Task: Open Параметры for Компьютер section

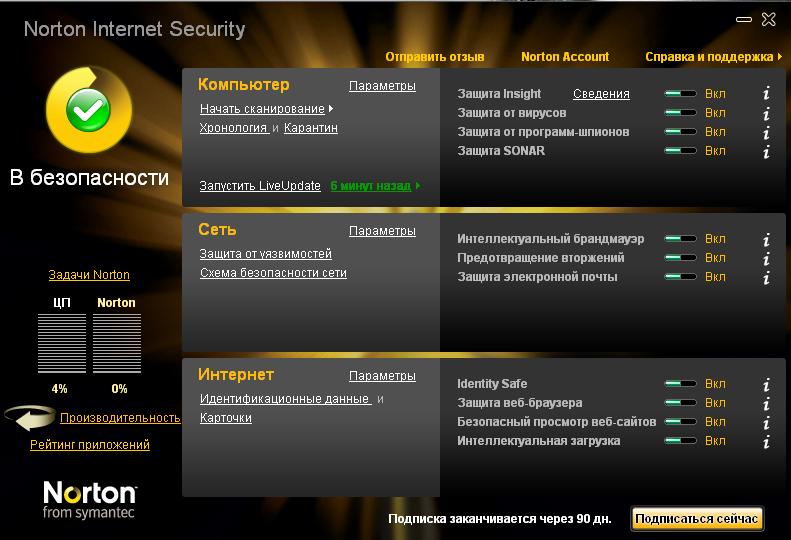Action: tap(382, 86)
